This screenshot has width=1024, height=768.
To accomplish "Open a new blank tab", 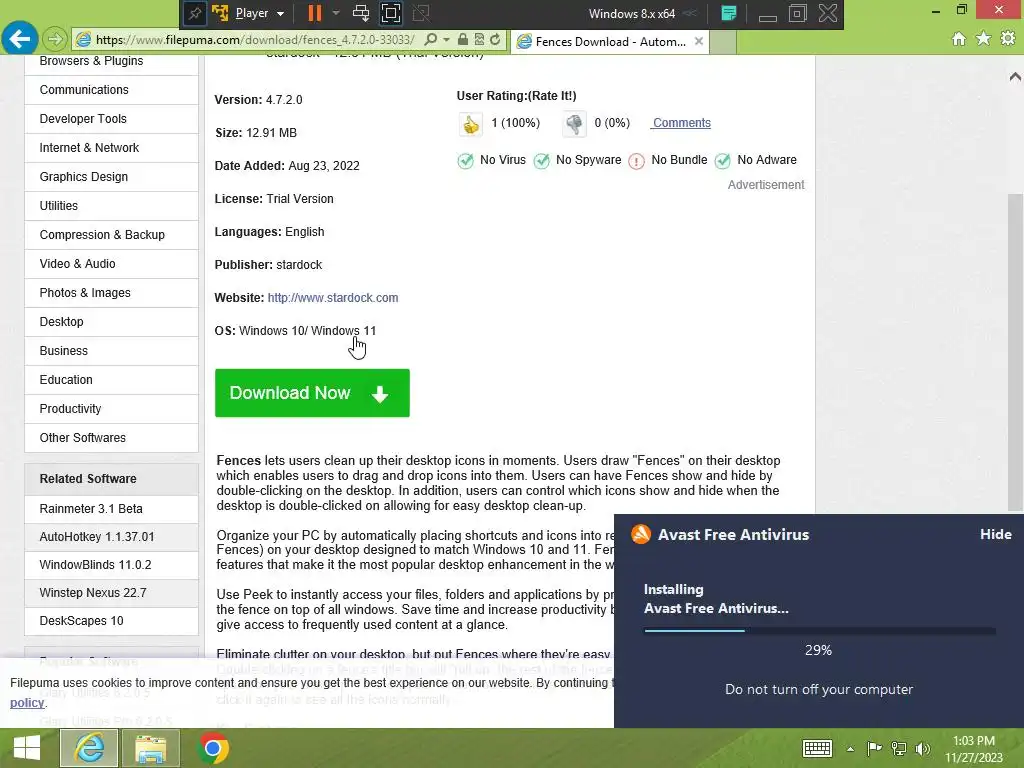I will (722, 42).
